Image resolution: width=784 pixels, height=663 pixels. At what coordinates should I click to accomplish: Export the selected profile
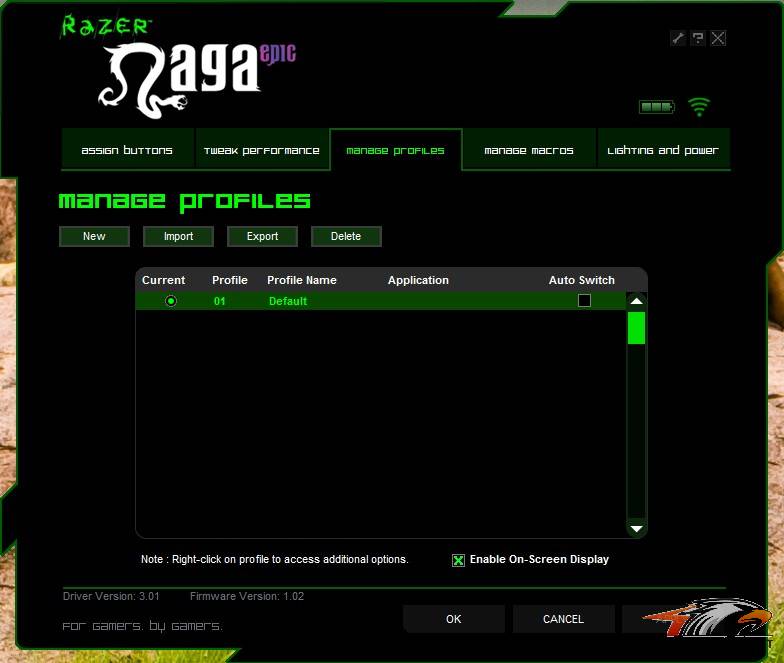tap(262, 236)
